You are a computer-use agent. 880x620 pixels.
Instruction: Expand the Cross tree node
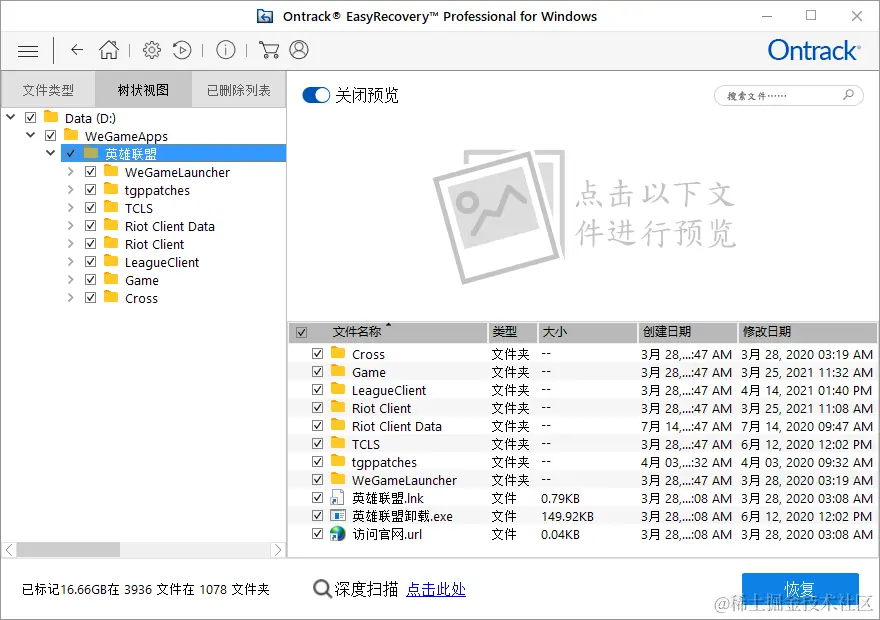point(70,297)
